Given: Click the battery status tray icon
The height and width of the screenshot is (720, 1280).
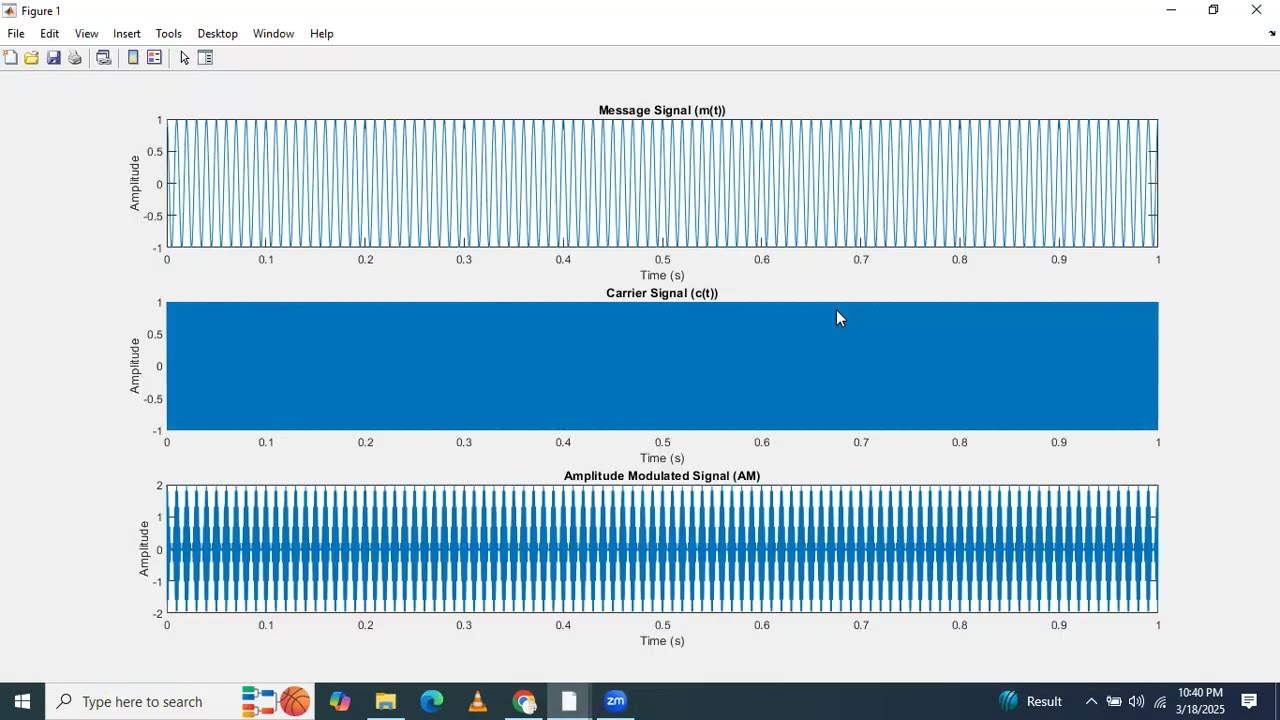Looking at the screenshot, I should (x=1113, y=702).
